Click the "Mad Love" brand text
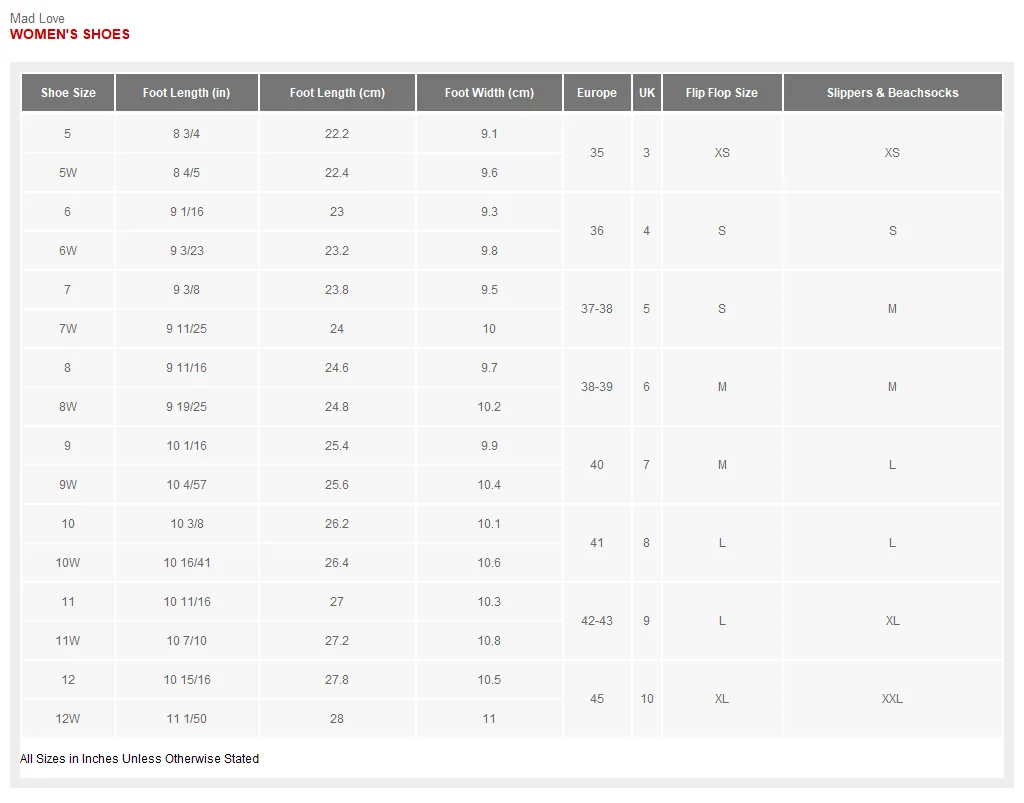1024x803 pixels. [x=37, y=18]
